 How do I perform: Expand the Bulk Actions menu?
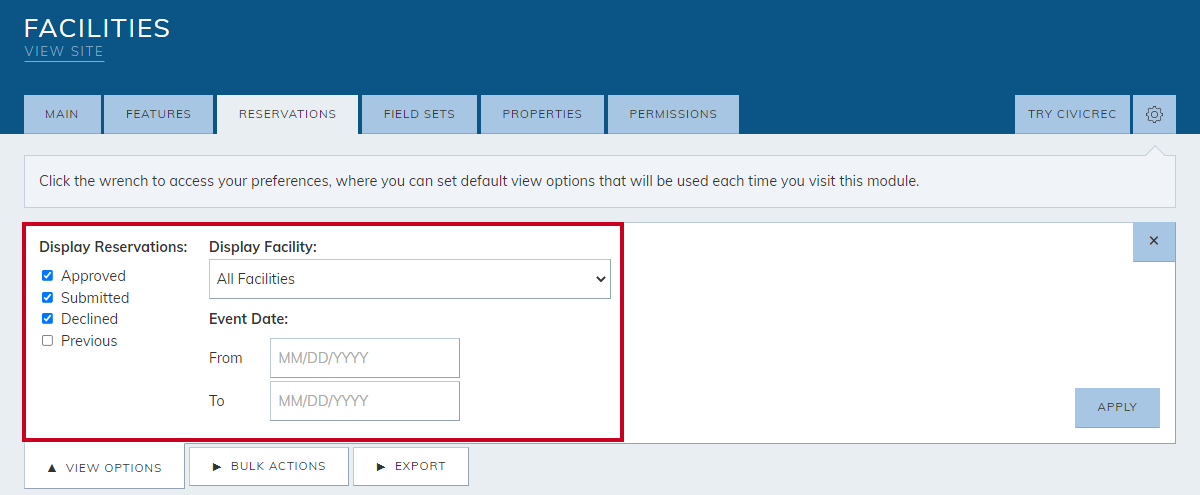[x=269, y=466]
